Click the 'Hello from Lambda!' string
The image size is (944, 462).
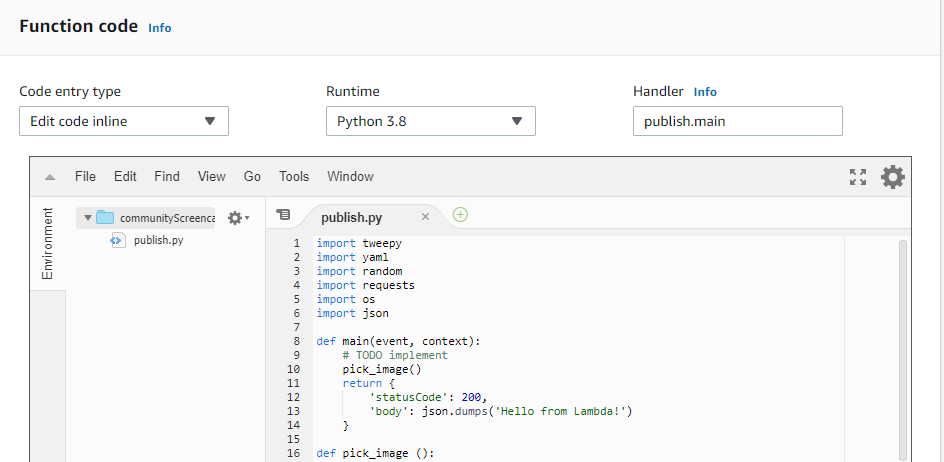click(560, 411)
